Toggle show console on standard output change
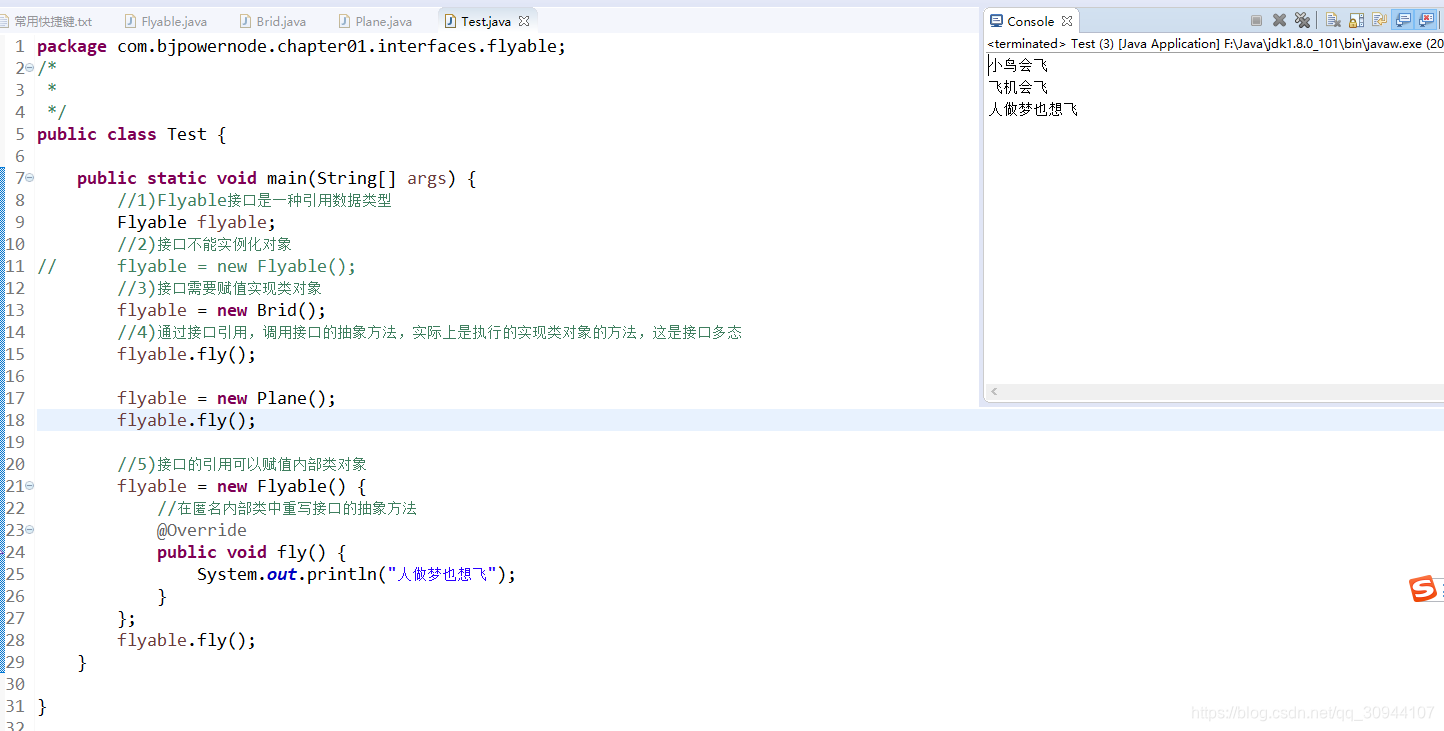Image resolution: width=1444 pixels, height=731 pixels. click(1403, 20)
